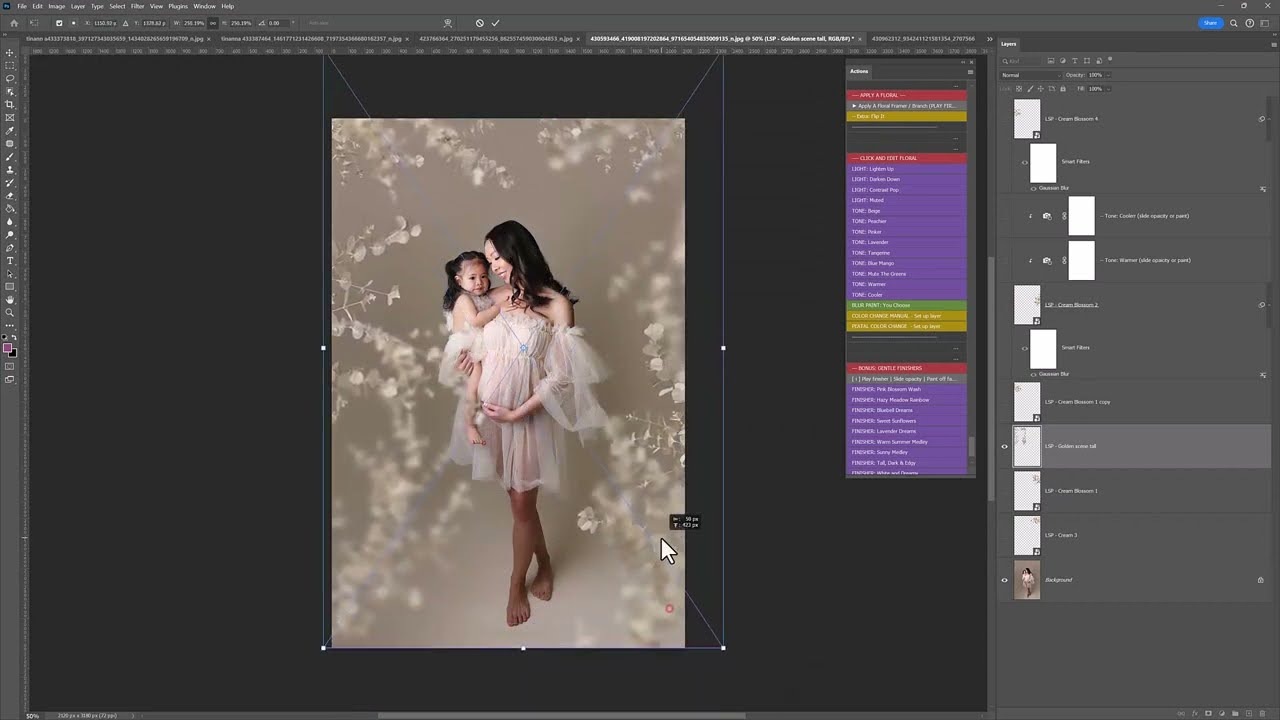The image size is (1280, 720).
Task: Hide the LSP - Golden scene tall layer
Action: pos(1005,447)
